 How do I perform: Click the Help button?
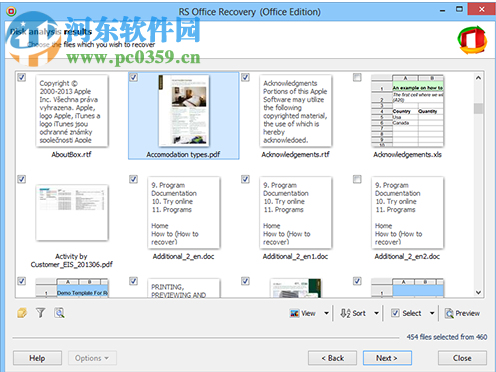tap(37, 358)
